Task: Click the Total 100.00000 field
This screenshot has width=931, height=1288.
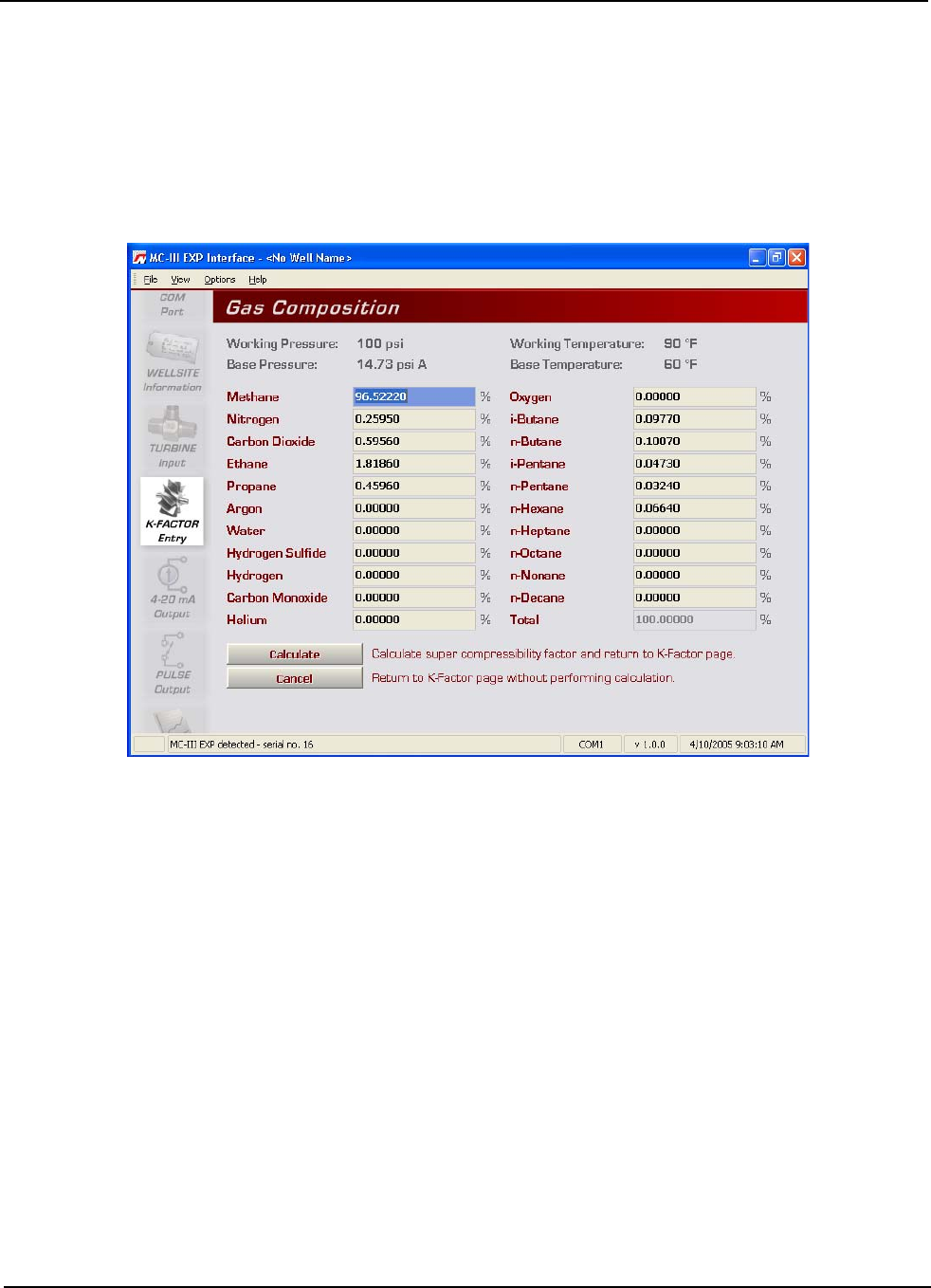Action: pyautogui.click(x=695, y=619)
